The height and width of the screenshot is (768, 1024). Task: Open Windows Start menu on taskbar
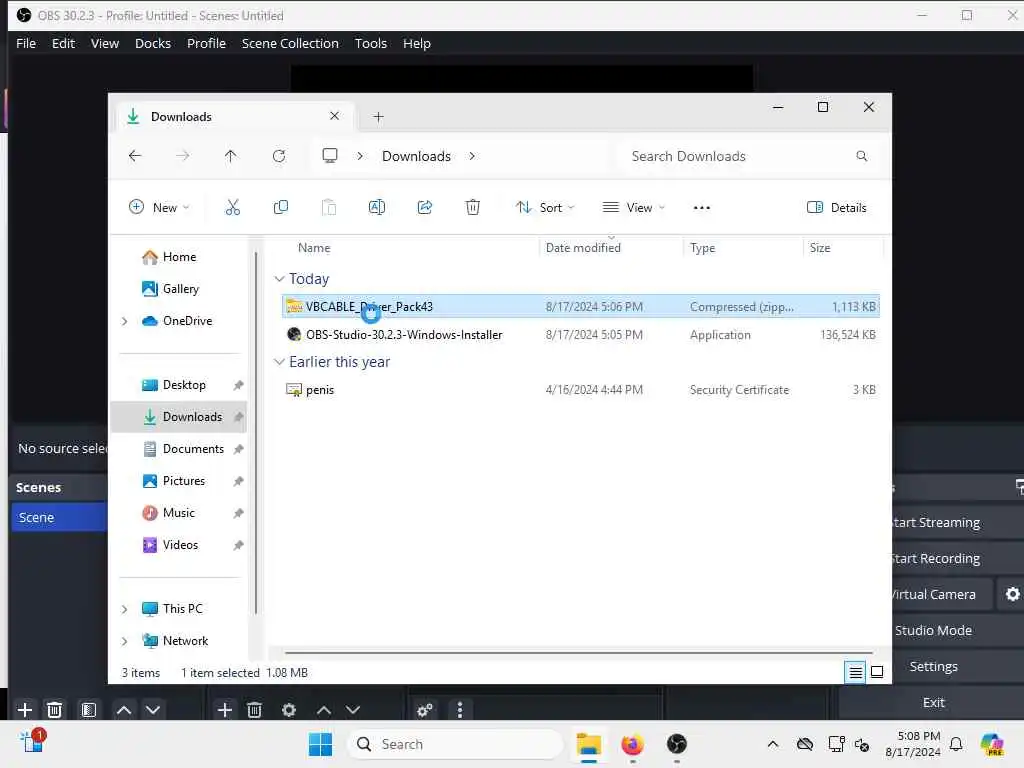pyautogui.click(x=320, y=744)
